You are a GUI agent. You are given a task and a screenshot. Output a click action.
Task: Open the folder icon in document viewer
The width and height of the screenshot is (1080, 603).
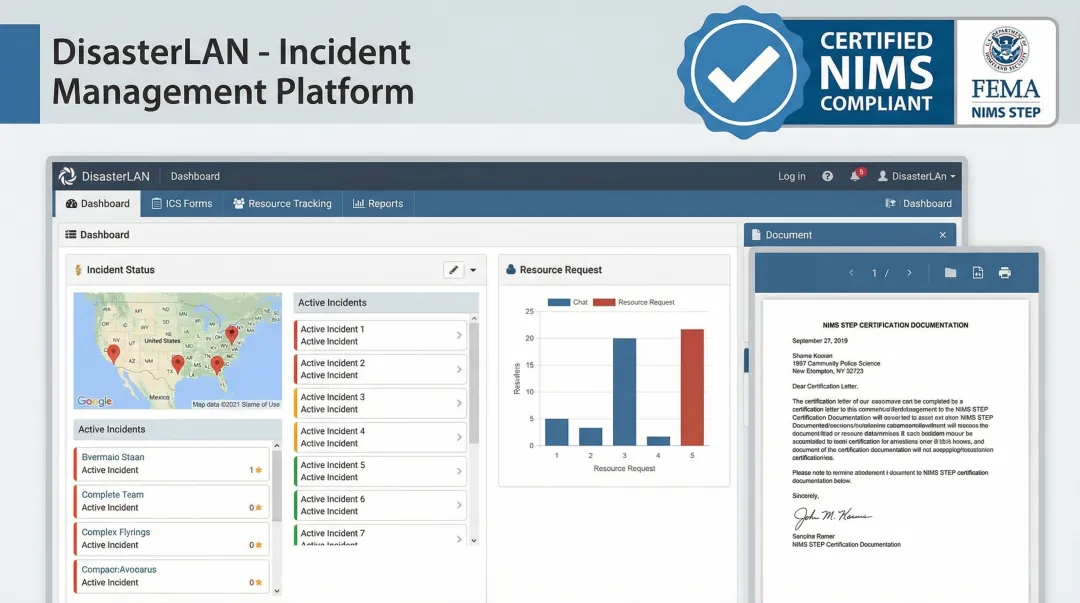950,273
